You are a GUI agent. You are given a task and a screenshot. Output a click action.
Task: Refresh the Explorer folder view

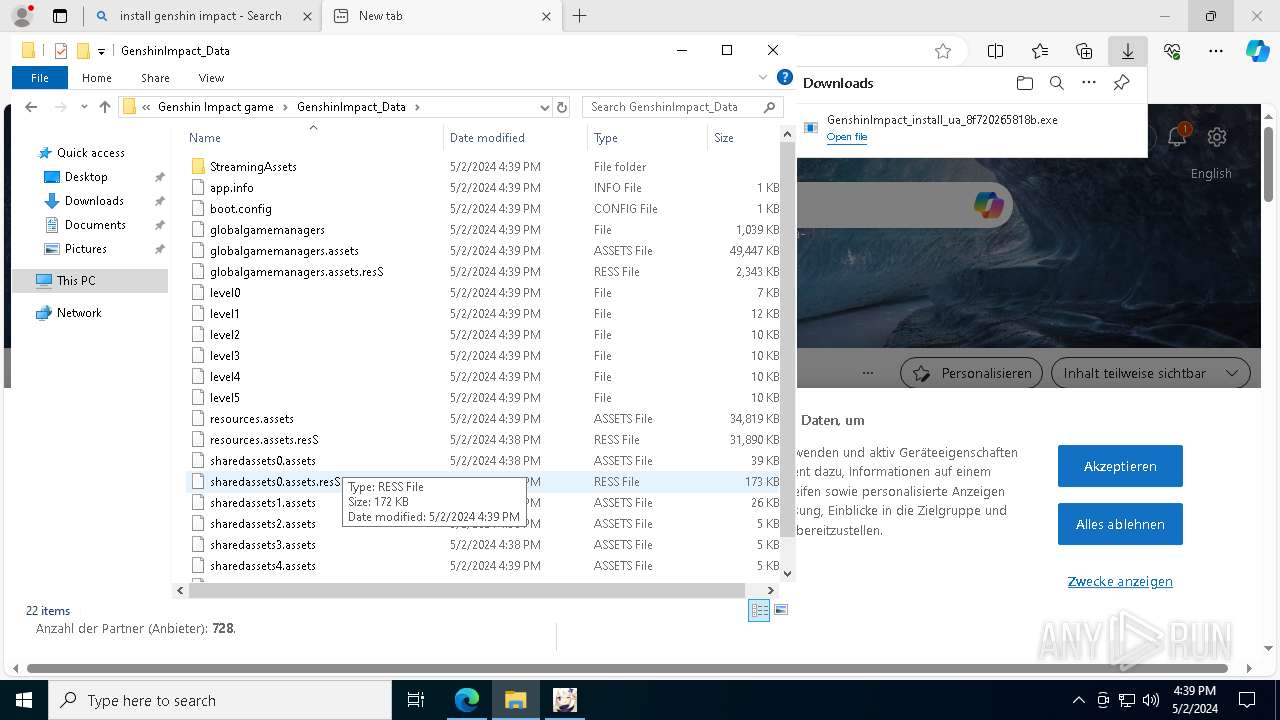(562, 107)
